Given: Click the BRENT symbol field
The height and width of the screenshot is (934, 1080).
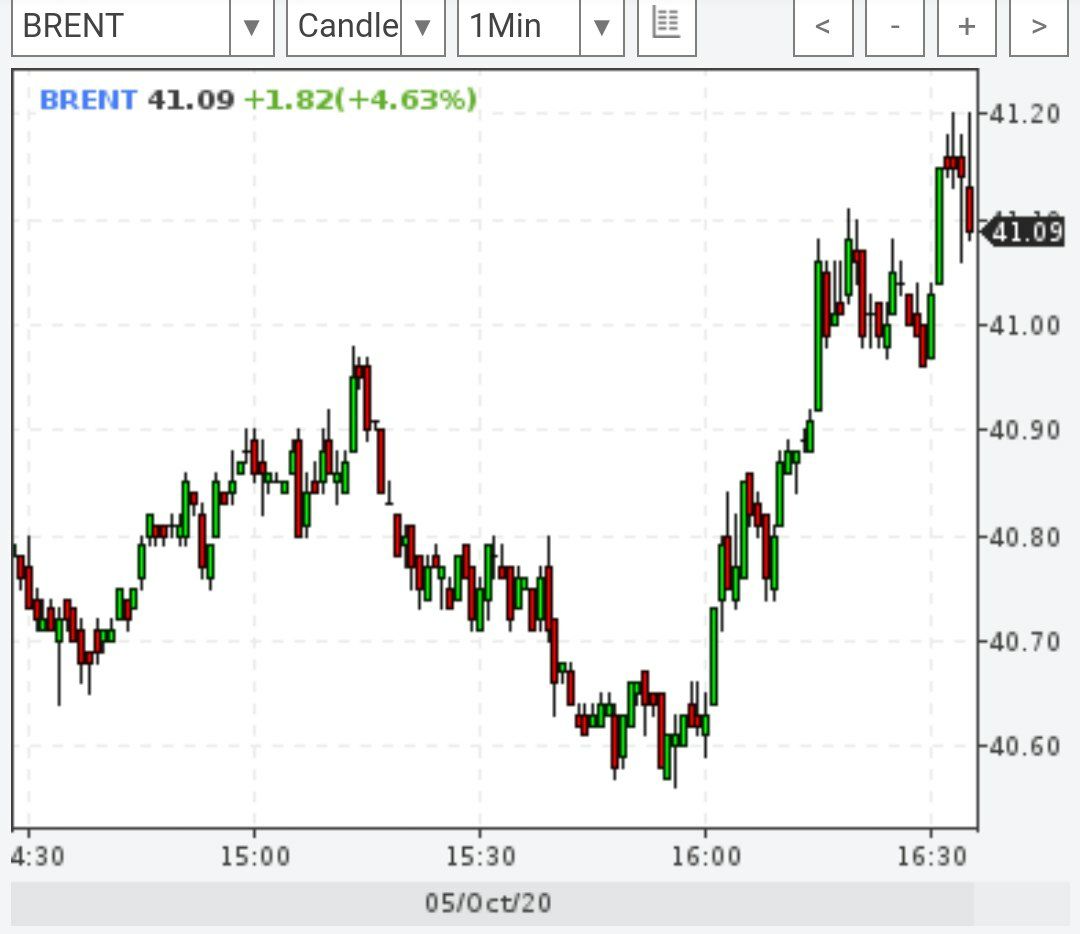Looking at the screenshot, I should coord(121,28).
